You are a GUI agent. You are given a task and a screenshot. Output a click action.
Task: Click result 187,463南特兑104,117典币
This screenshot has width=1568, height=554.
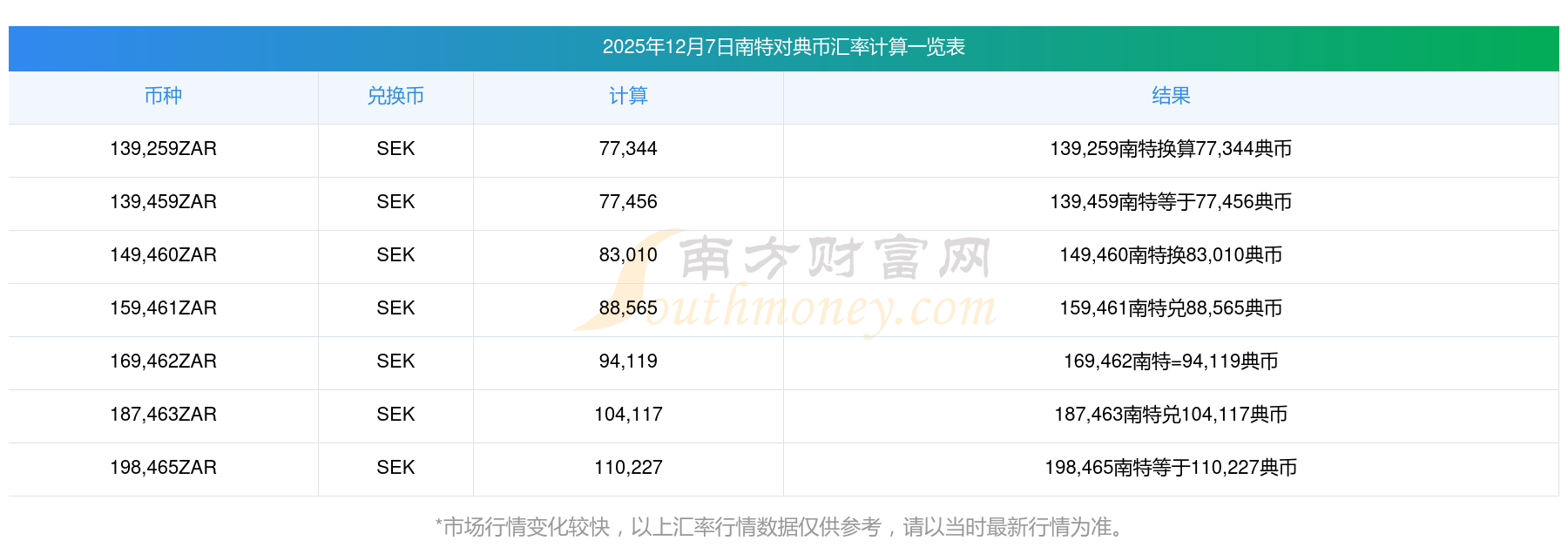pyautogui.click(x=1171, y=415)
